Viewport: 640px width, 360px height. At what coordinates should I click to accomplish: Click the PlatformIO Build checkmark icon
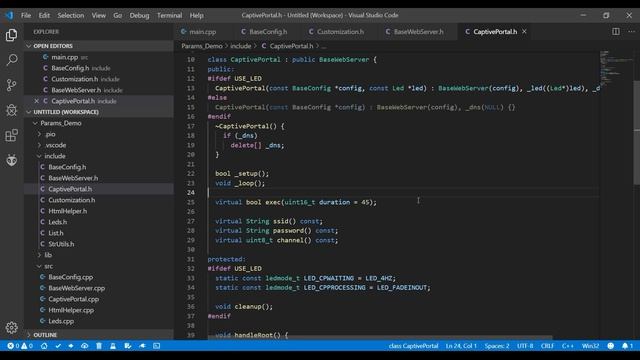click(x=58, y=346)
